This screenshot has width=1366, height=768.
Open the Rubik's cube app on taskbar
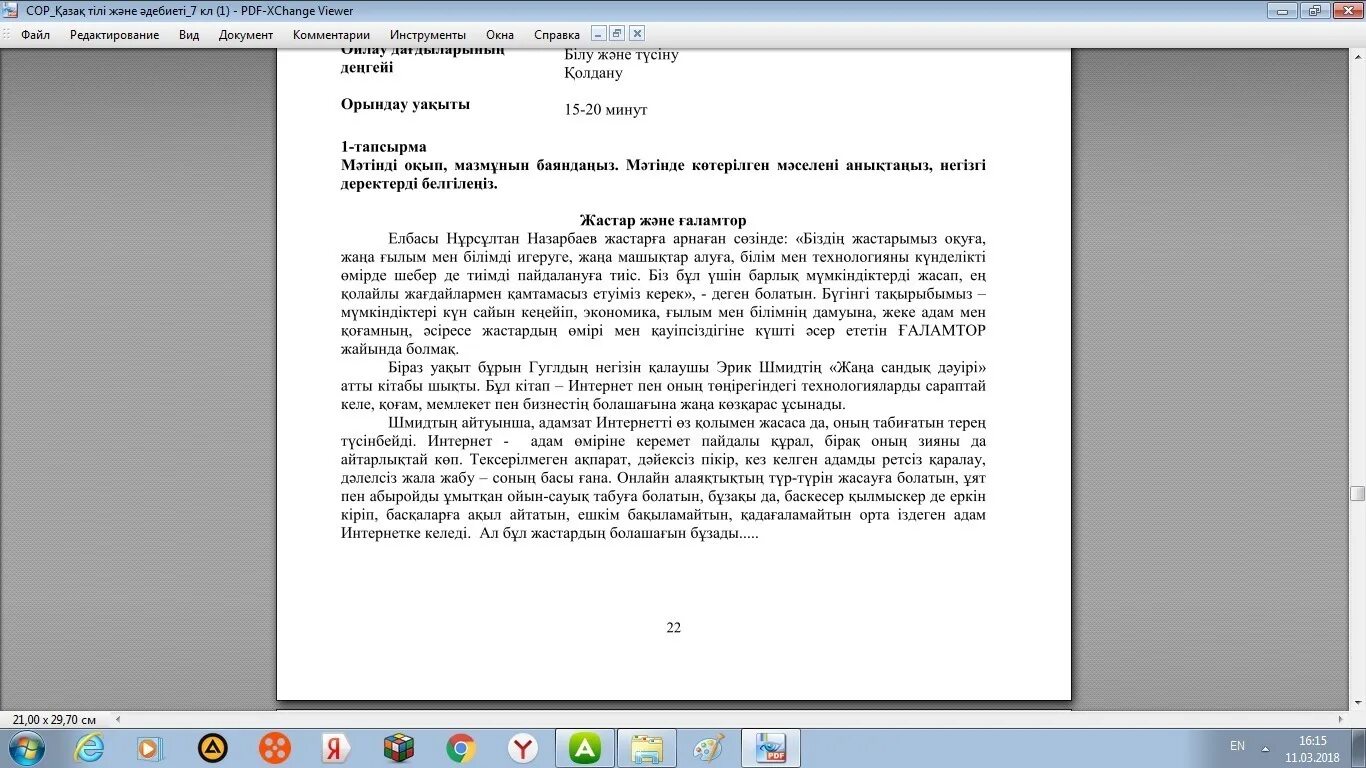coord(398,748)
